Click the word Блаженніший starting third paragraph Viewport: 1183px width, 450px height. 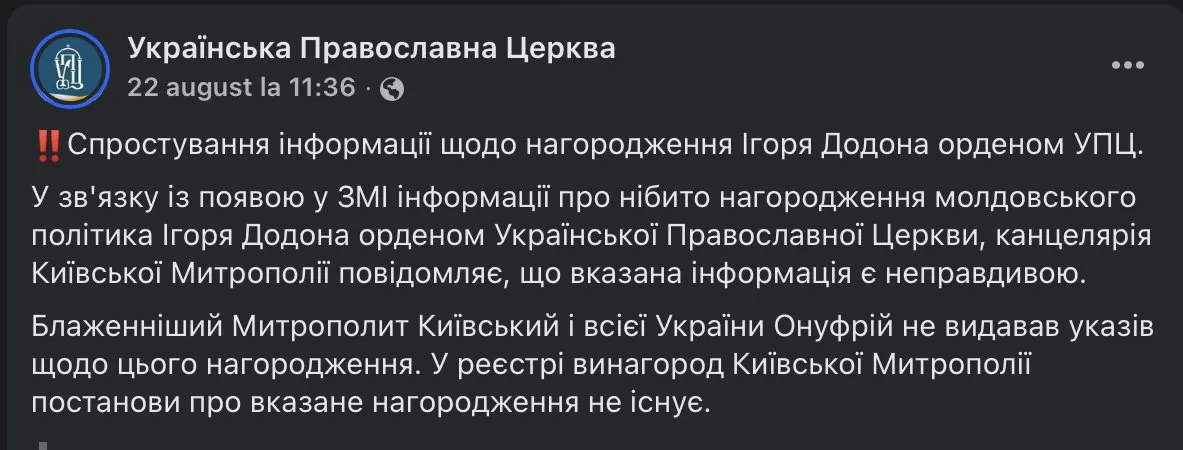128,328
